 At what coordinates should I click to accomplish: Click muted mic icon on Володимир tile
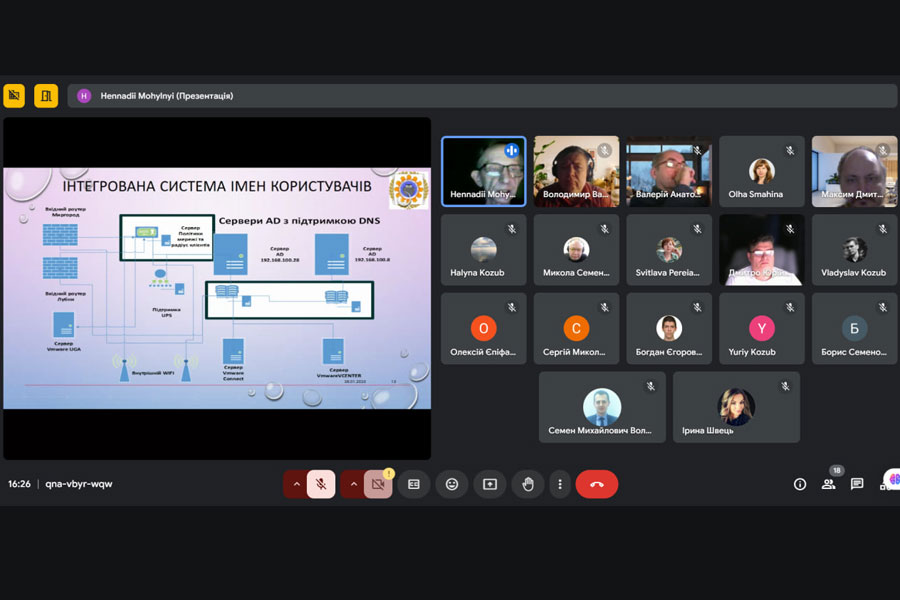(604, 150)
